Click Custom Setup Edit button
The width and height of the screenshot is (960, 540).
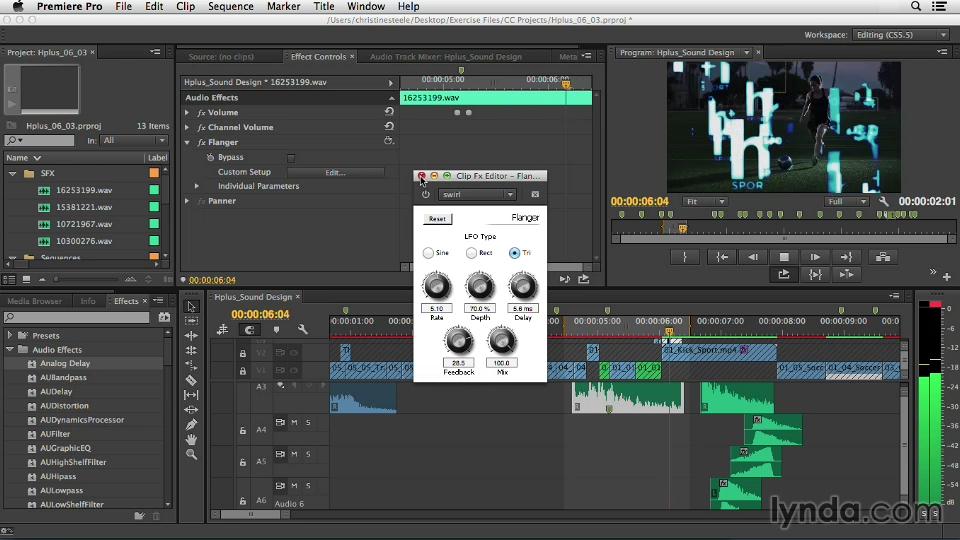click(336, 173)
